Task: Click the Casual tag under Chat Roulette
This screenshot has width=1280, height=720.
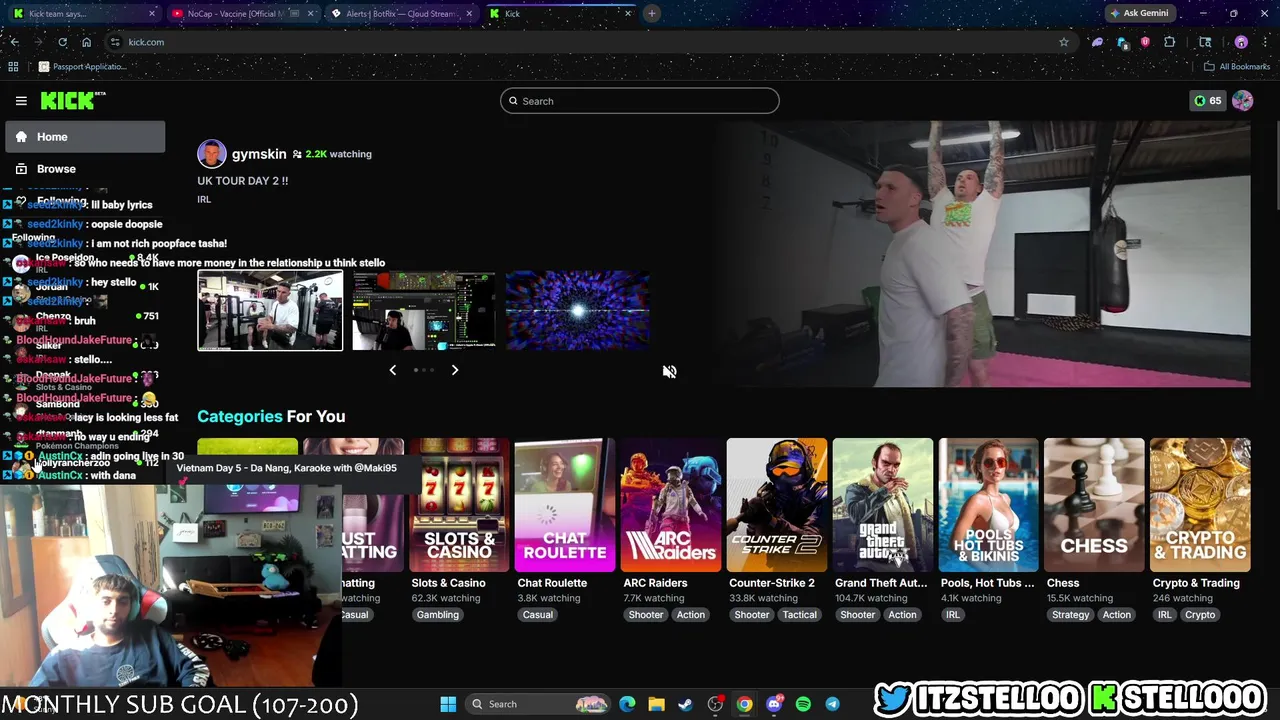Action: coord(538,615)
